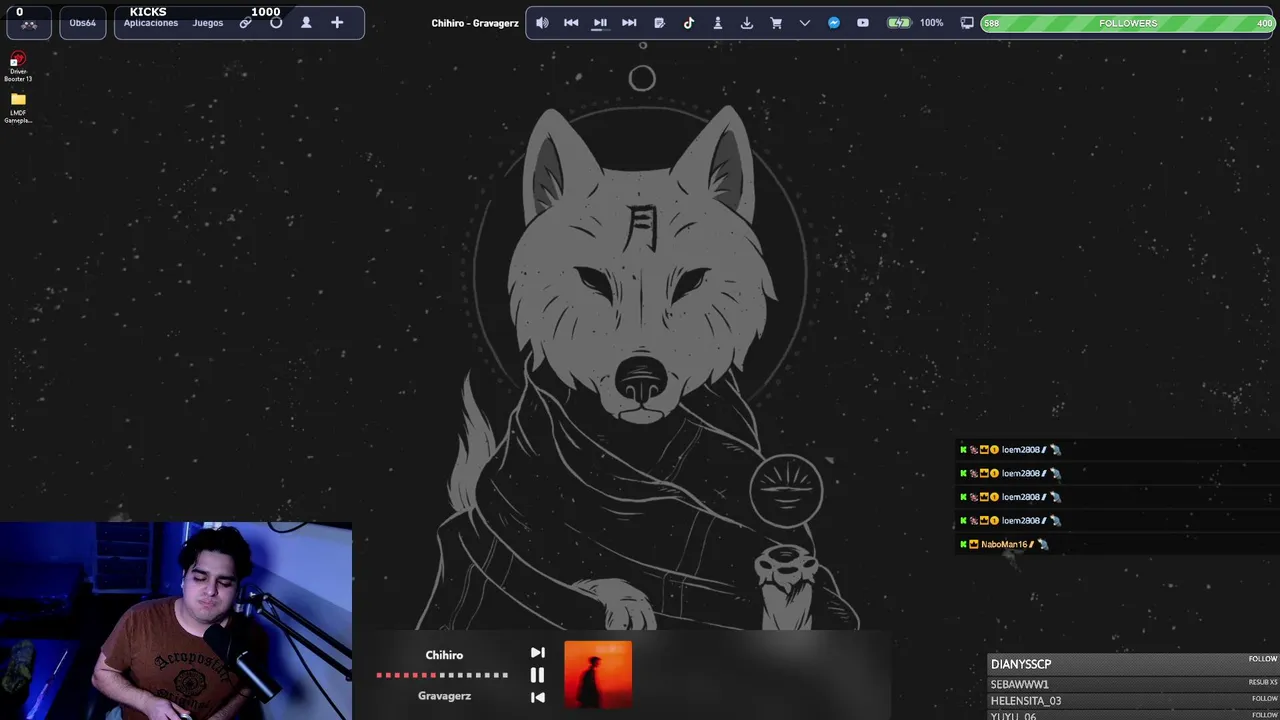
Task: Click the artist name Gravagerz in the music widget
Action: (x=444, y=696)
